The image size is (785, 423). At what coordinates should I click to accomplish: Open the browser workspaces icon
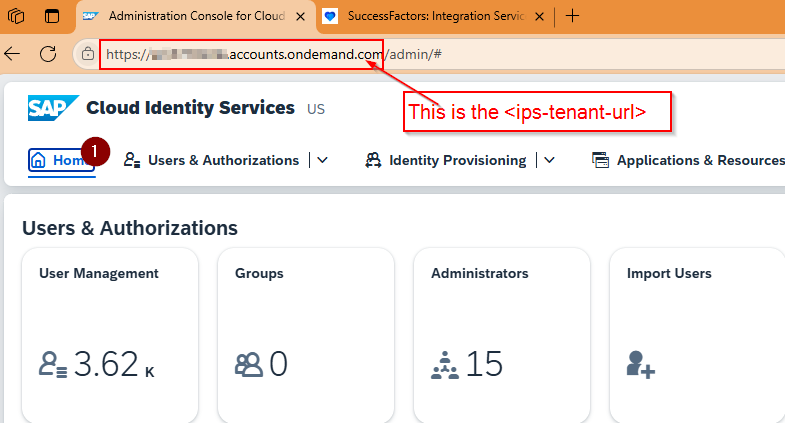tap(16, 16)
